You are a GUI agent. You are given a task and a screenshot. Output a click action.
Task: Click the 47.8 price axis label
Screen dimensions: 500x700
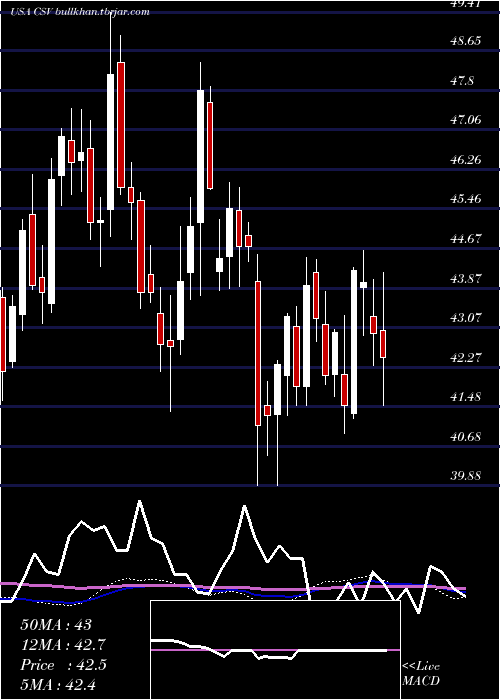point(463,80)
